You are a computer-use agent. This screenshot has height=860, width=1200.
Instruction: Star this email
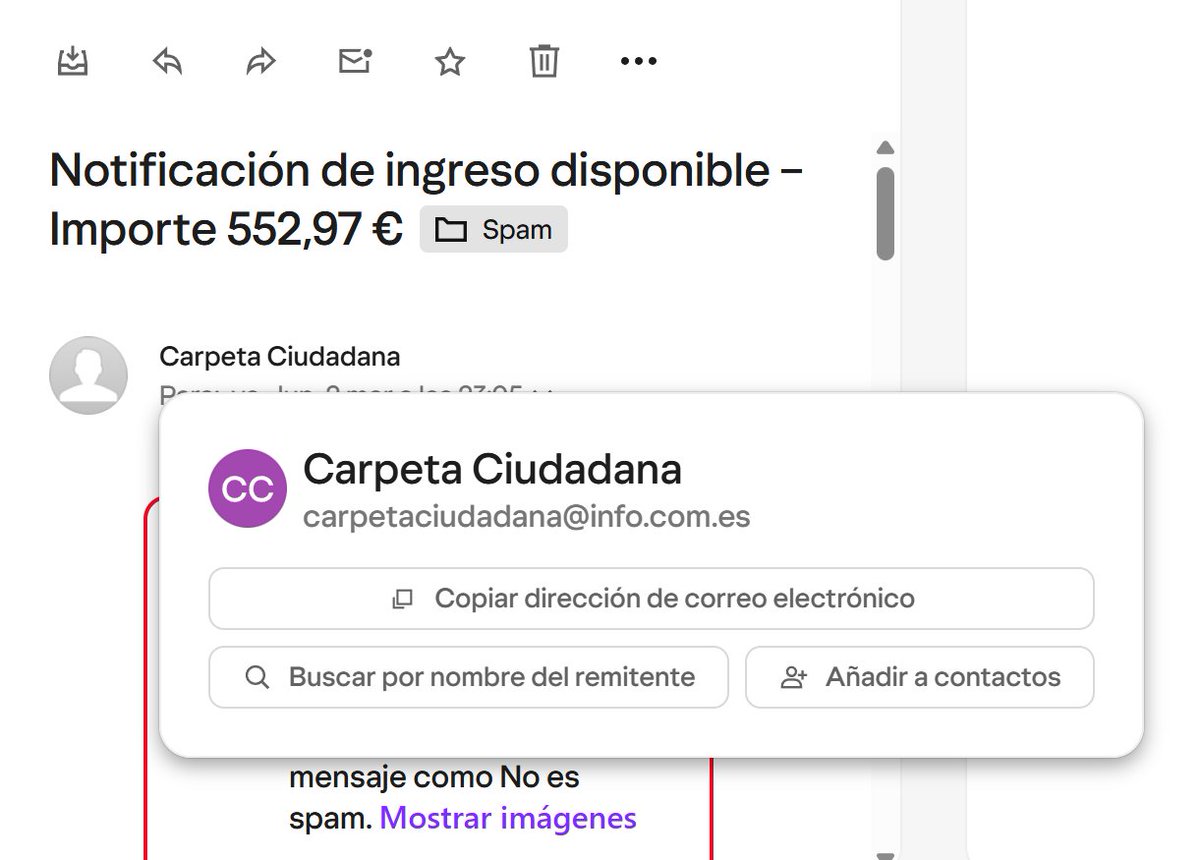450,62
